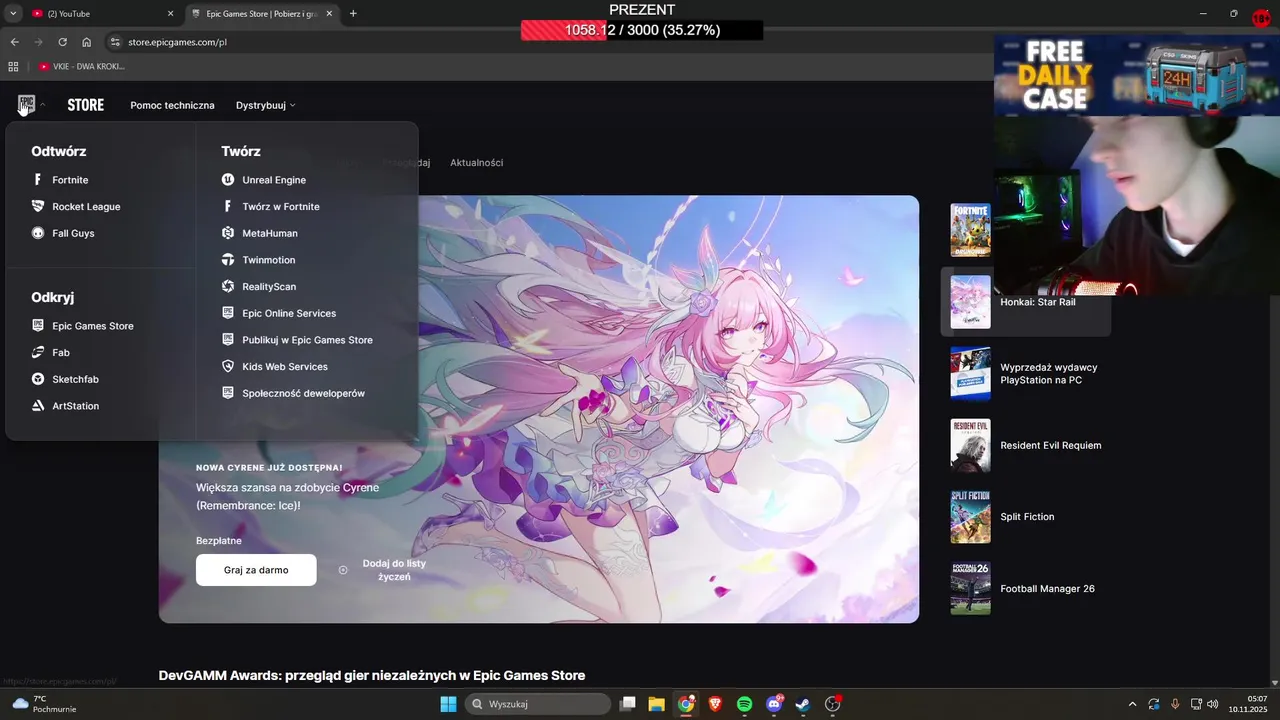Open the Unreal Engine text link
1280x720 pixels.
274,180
